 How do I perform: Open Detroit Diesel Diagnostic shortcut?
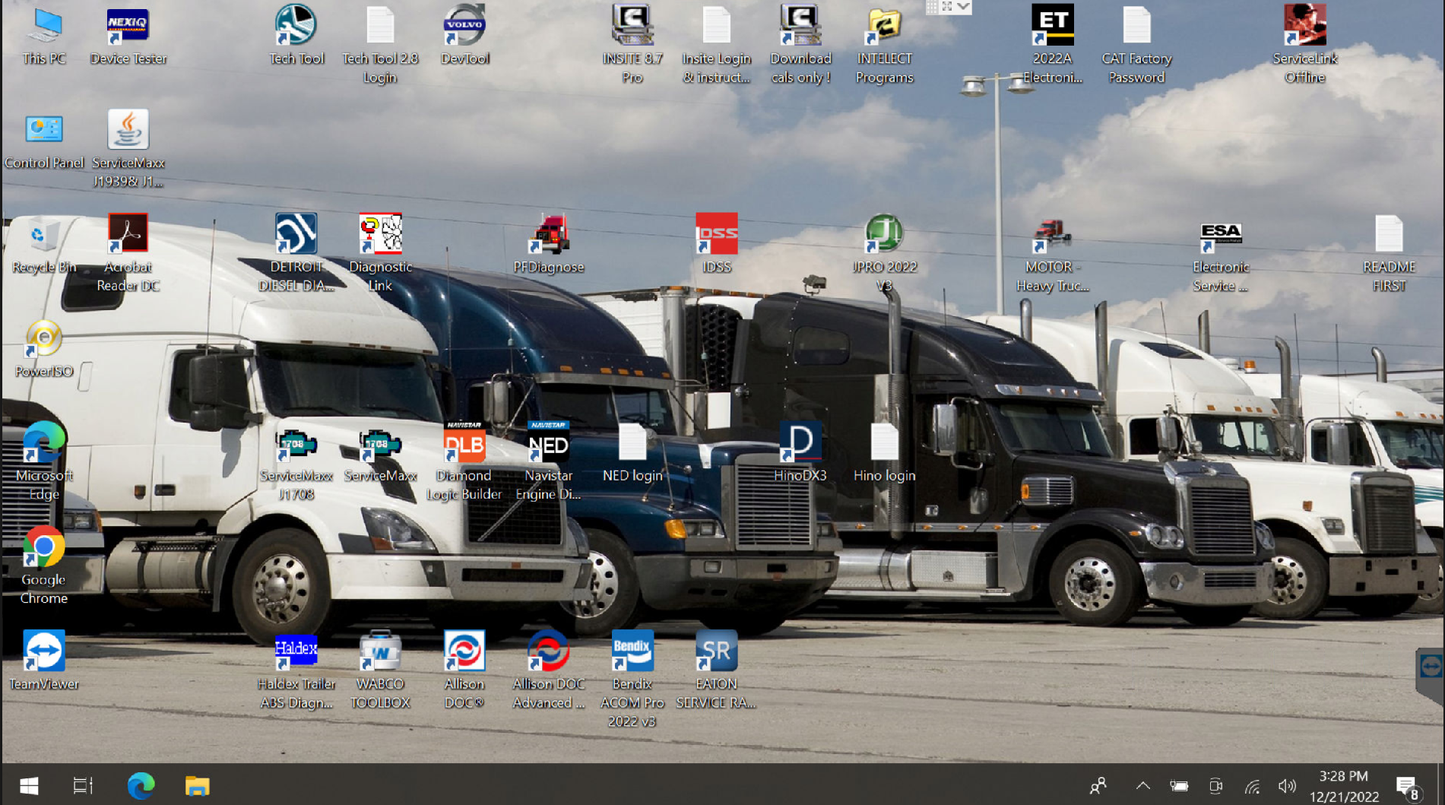[x=296, y=254]
